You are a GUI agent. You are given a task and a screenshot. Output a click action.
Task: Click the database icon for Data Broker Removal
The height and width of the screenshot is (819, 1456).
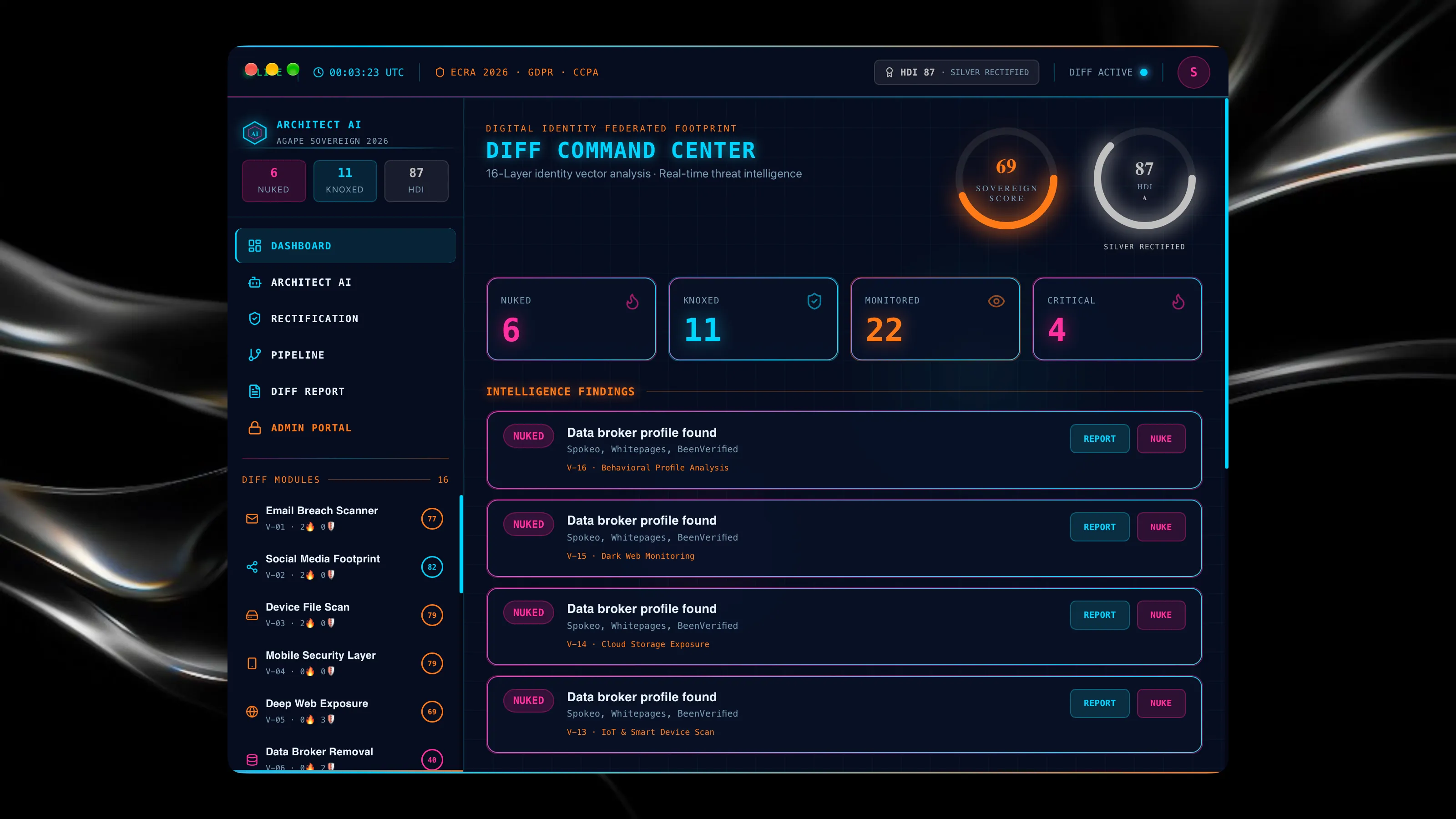click(252, 760)
